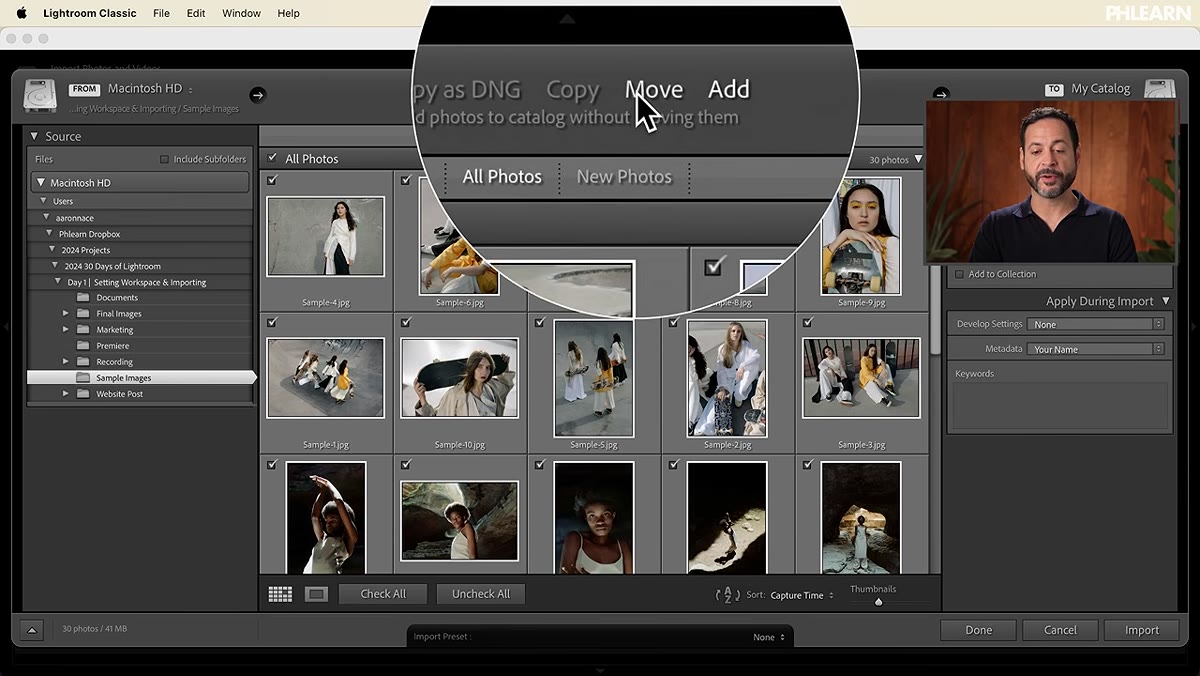Open the Import Preset dropdown
The image size is (1200, 676).
(769, 637)
